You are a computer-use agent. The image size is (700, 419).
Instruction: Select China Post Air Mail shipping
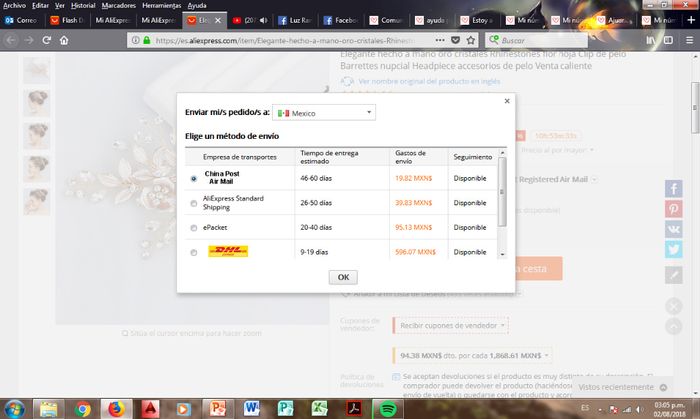[193, 178]
